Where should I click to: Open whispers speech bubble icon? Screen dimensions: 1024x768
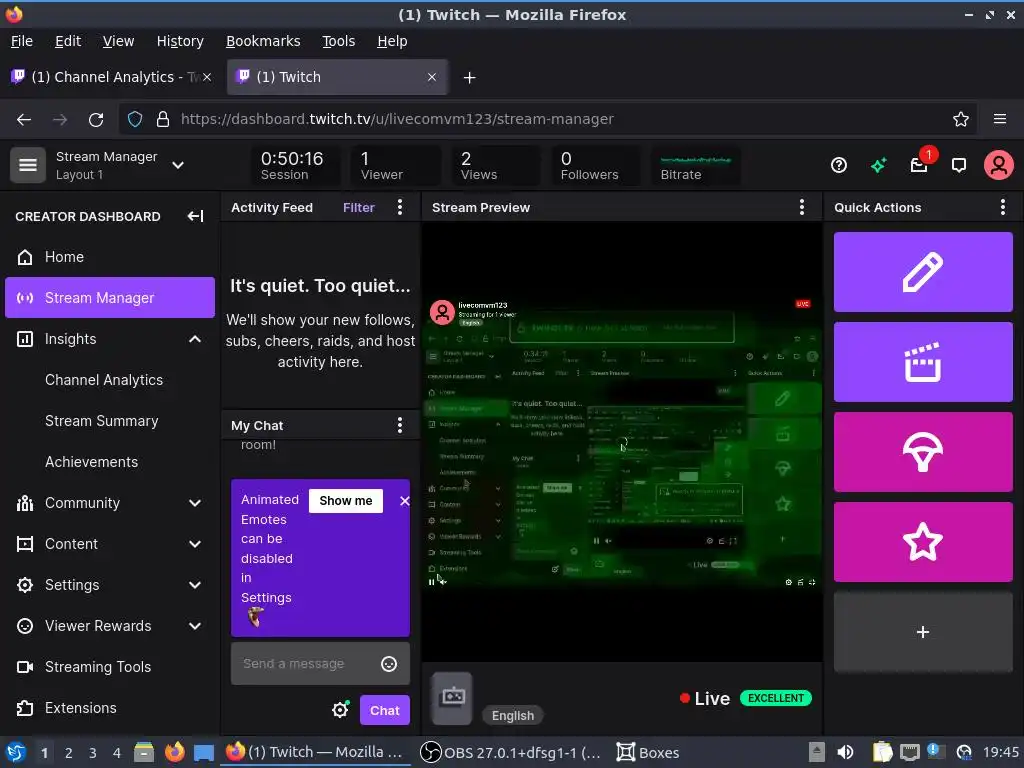click(959, 165)
